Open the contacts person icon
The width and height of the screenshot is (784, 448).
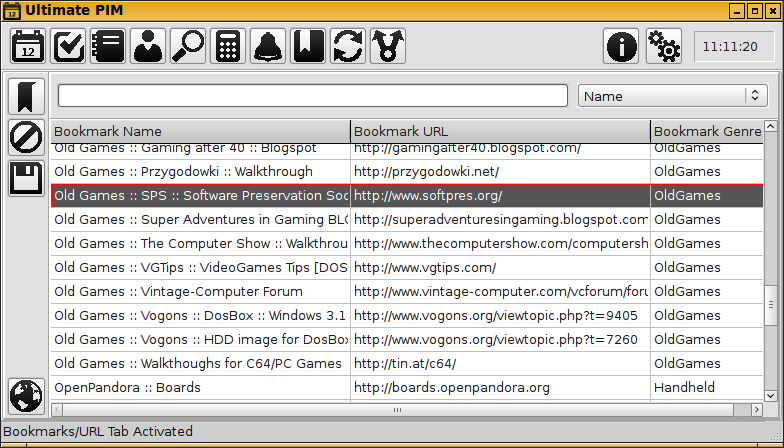pyautogui.click(x=148, y=46)
